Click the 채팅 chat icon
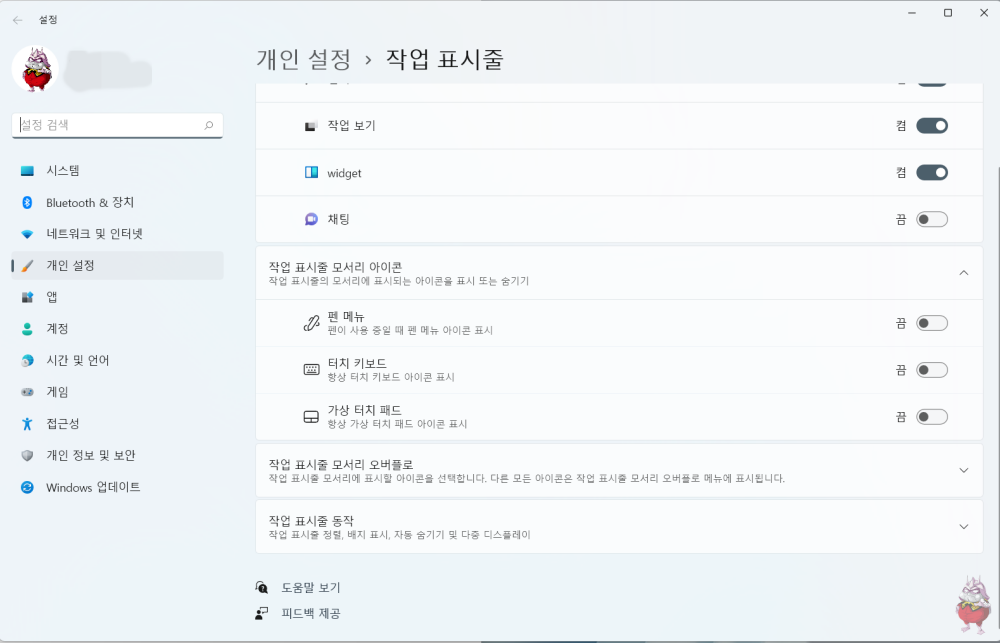Viewport: 1000px width, 643px height. (311, 219)
